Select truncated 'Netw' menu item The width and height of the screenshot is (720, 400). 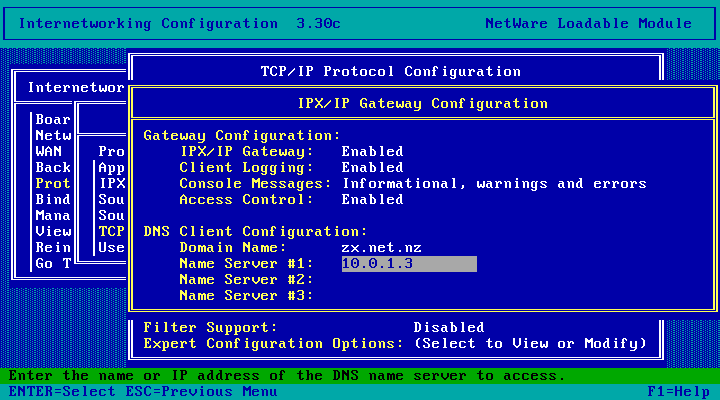[x=53, y=135]
